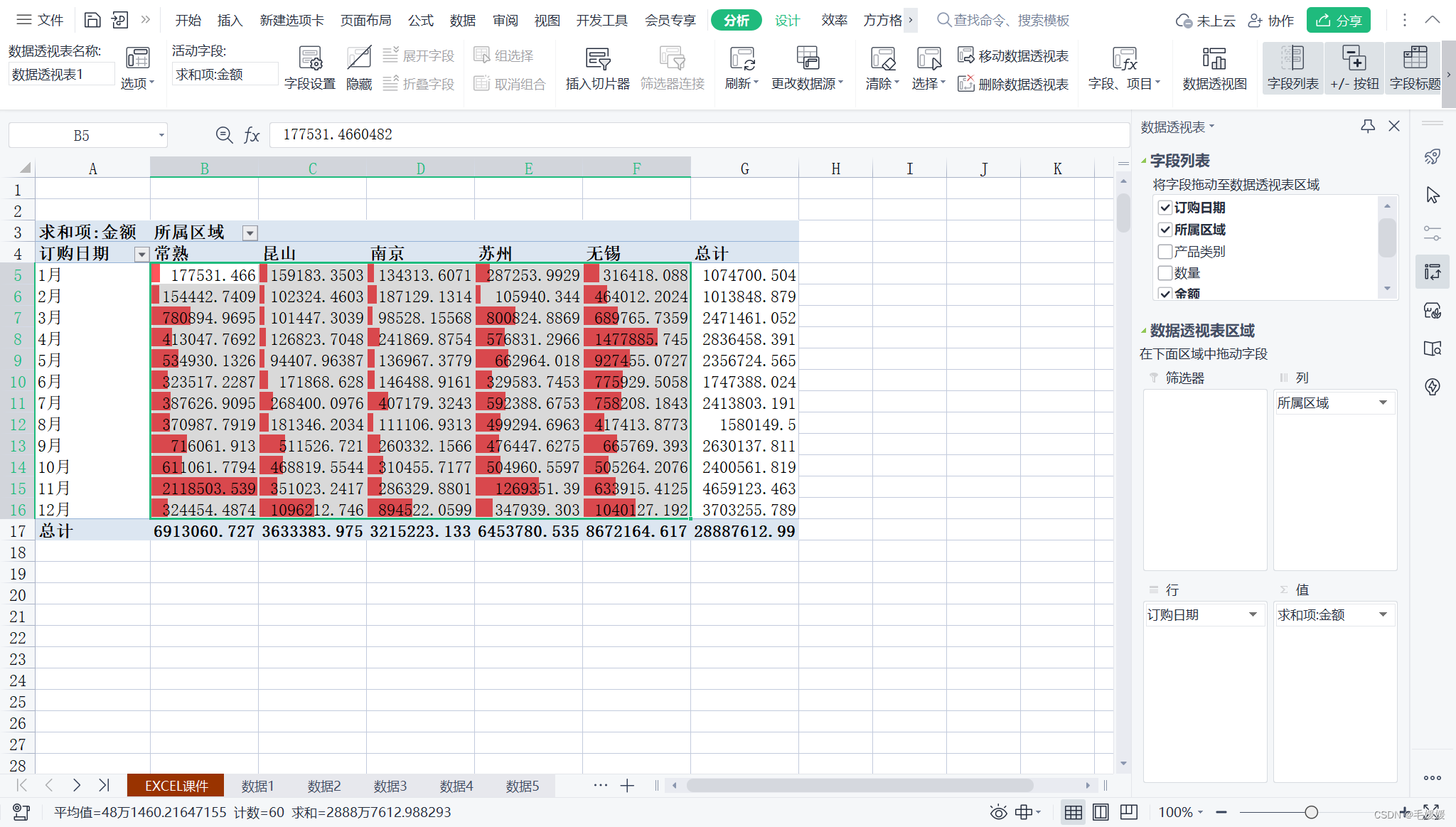
Task: Click the Insert Slicer (插入切片器) icon
Action: pyautogui.click(x=597, y=58)
